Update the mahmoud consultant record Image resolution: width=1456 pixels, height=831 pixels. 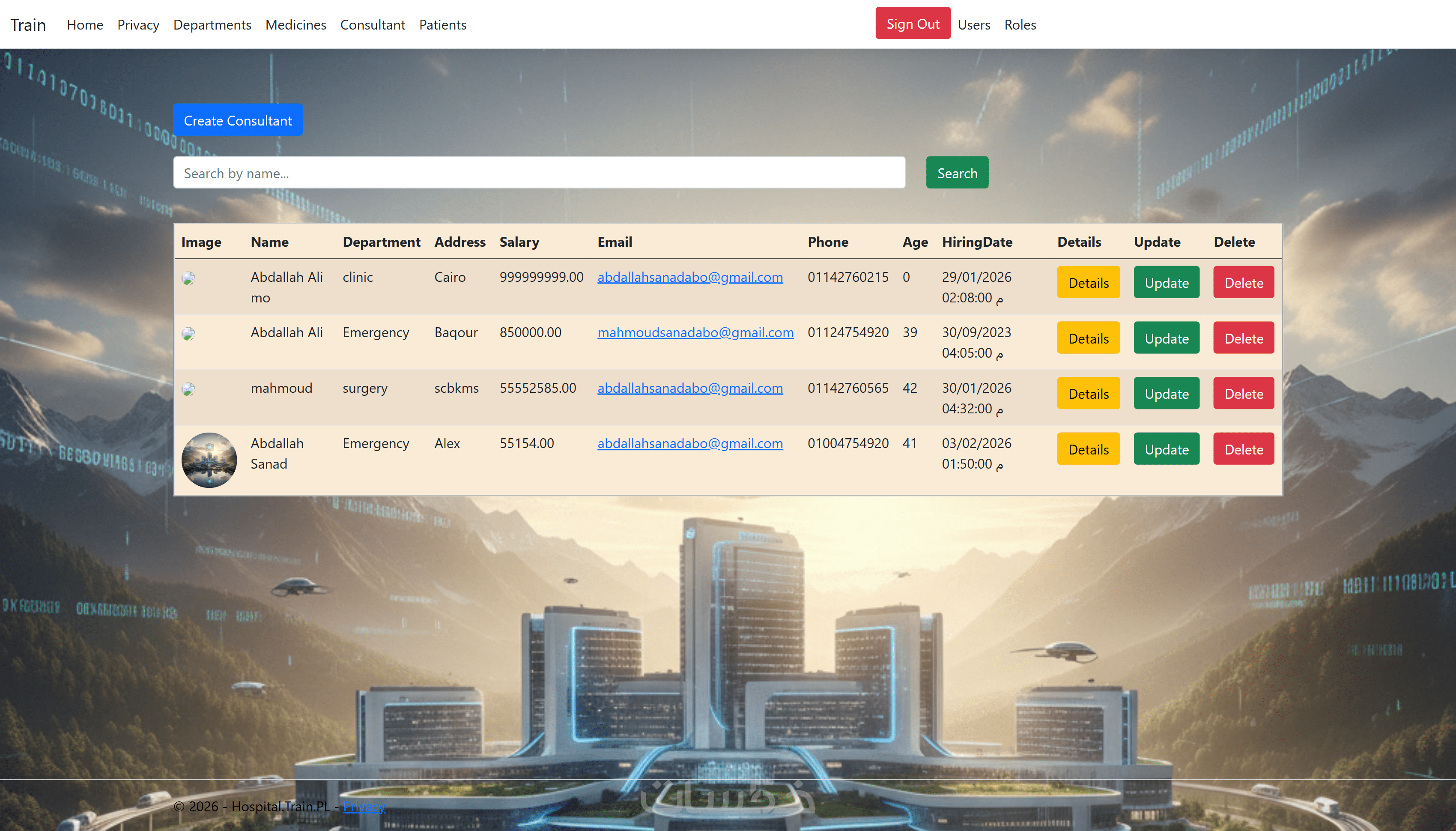pyautogui.click(x=1166, y=393)
